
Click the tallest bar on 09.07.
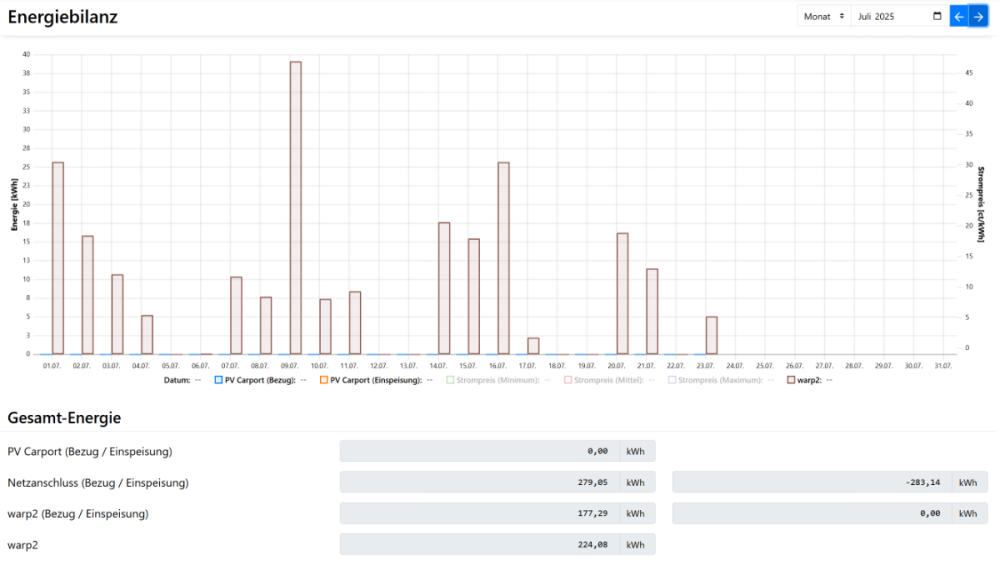tap(296, 208)
